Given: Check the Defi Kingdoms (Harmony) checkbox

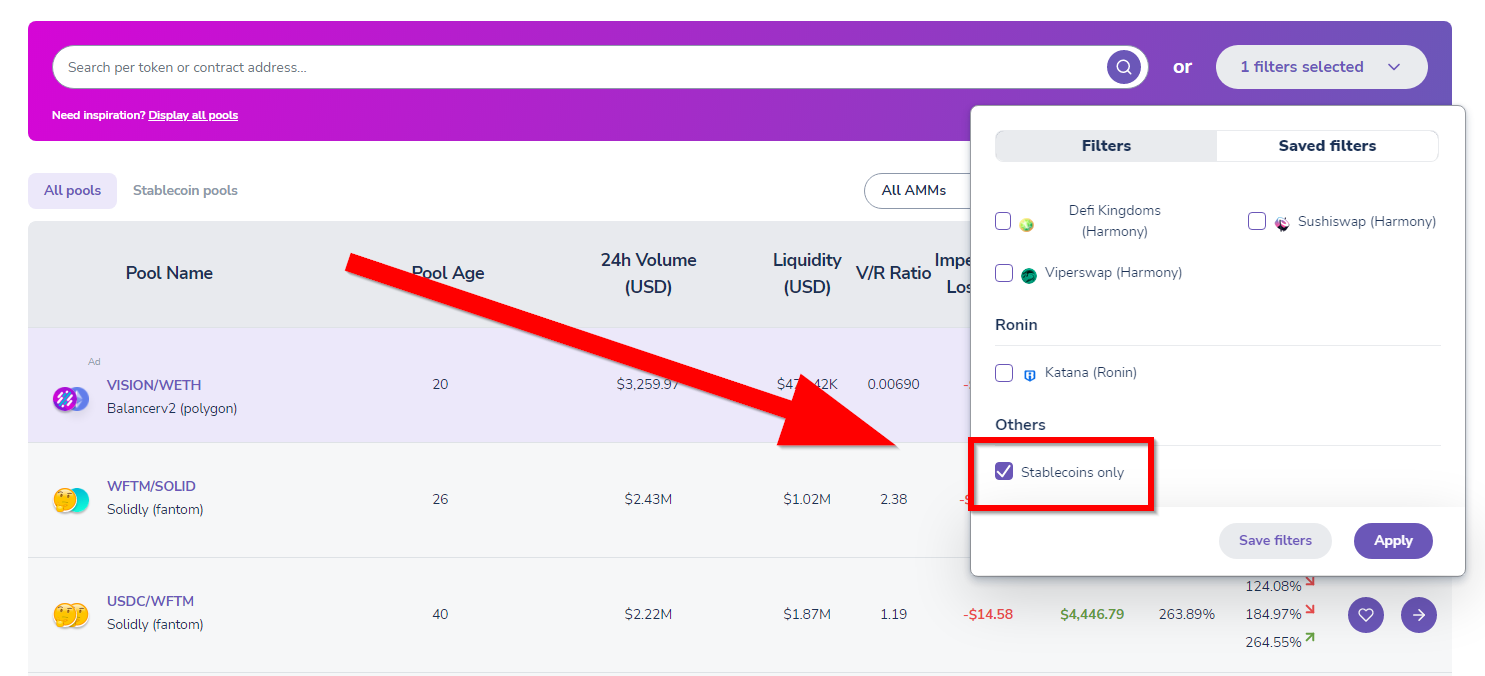Looking at the screenshot, I should point(1003,221).
